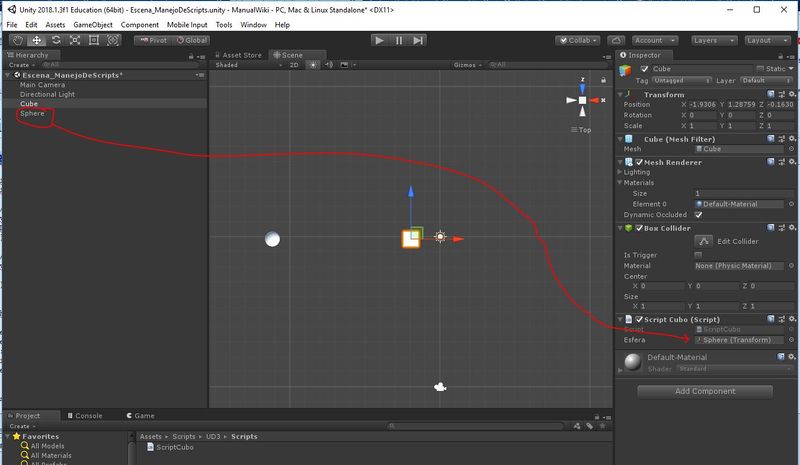Open the Tag Untagged dropdown
The image size is (800, 465).
(x=681, y=81)
